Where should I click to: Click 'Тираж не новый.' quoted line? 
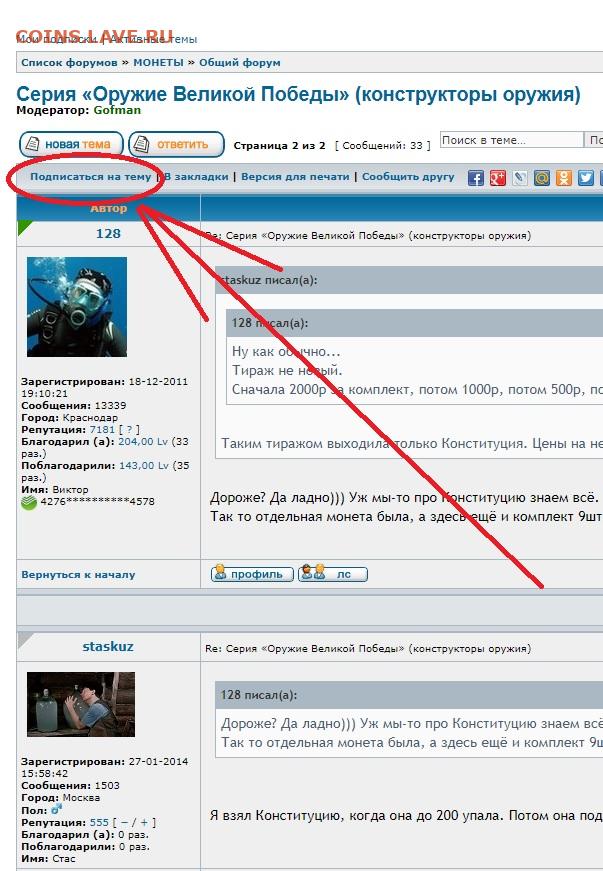287,371
